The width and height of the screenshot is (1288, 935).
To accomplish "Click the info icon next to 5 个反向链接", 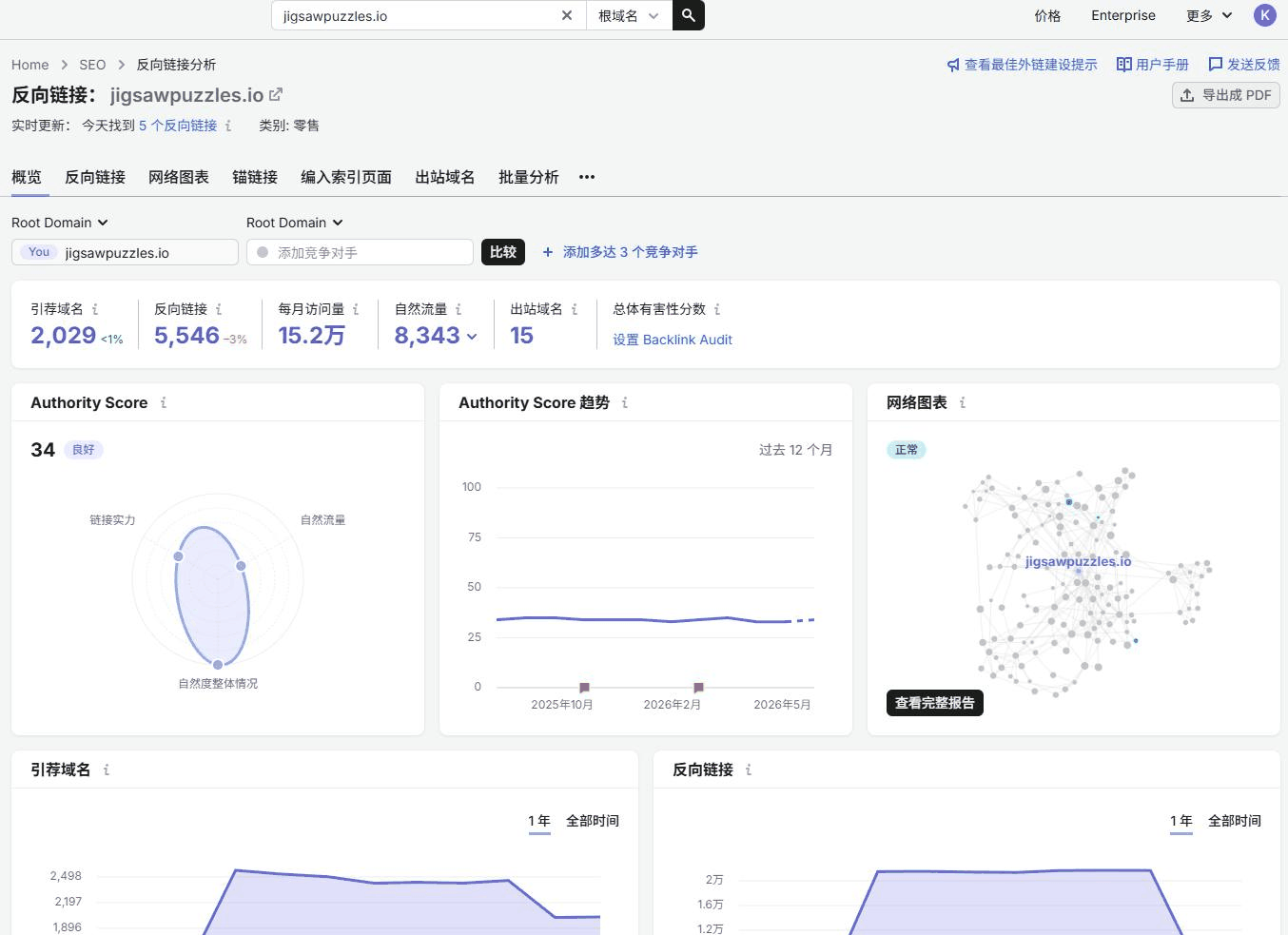I will (x=228, y=126).
